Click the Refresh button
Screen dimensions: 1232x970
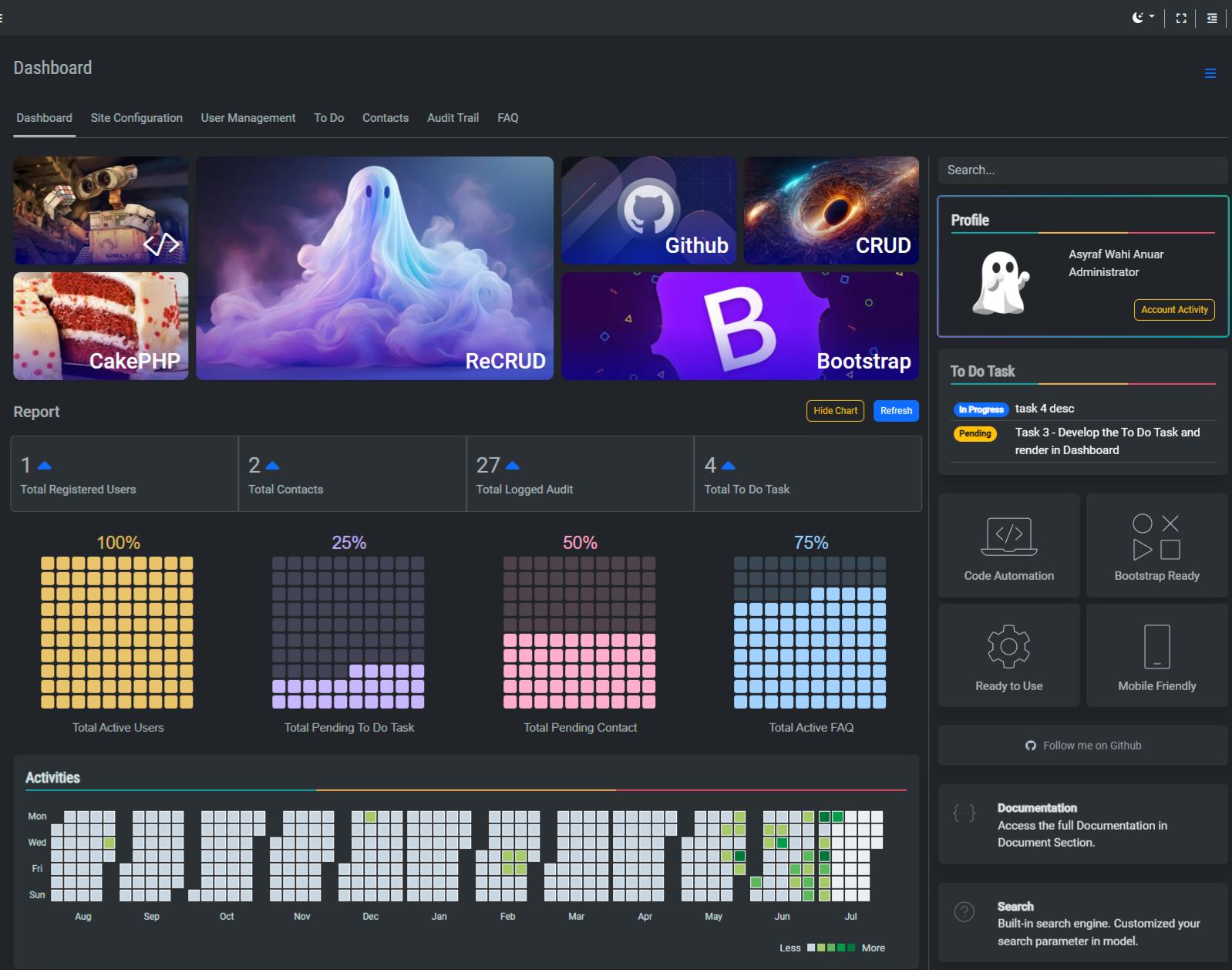896,411
